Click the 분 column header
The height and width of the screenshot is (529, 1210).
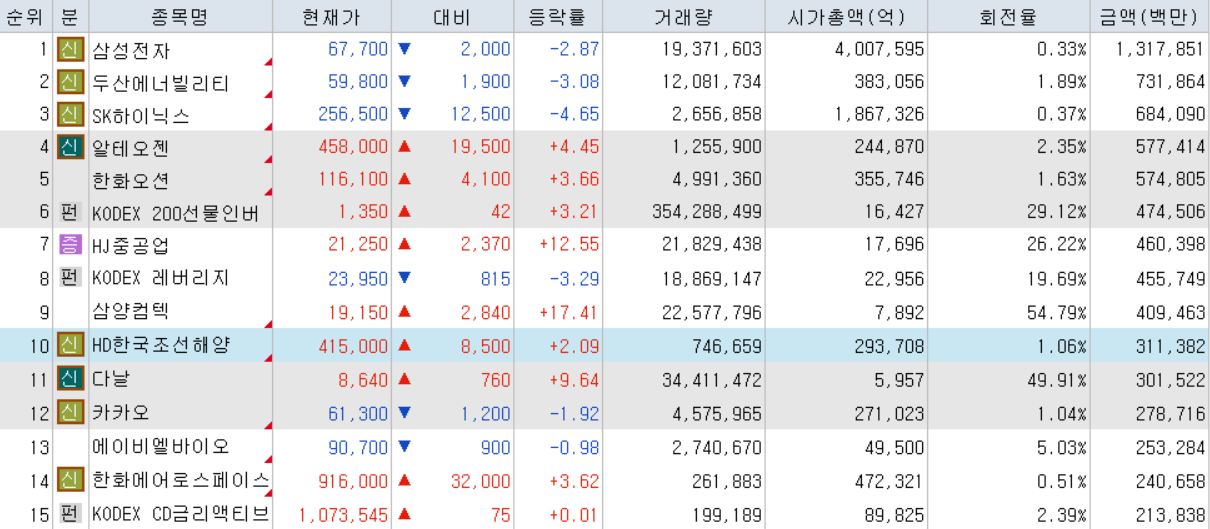click(70, 17)
